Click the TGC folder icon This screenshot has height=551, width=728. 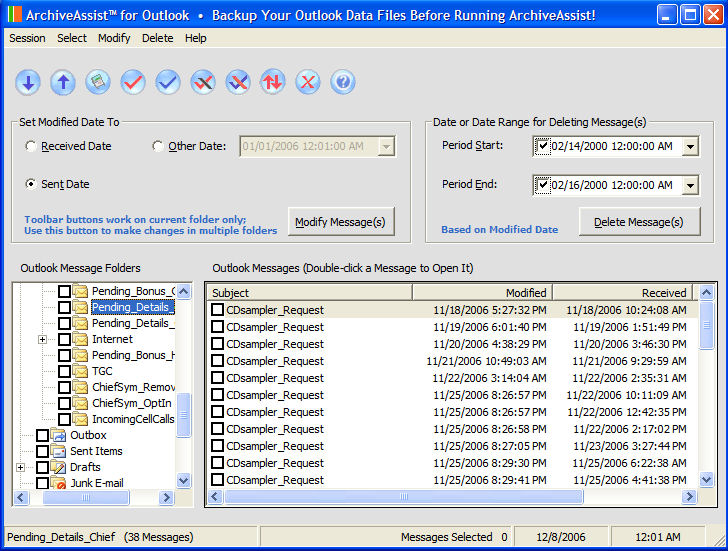[x=81, y=371]
